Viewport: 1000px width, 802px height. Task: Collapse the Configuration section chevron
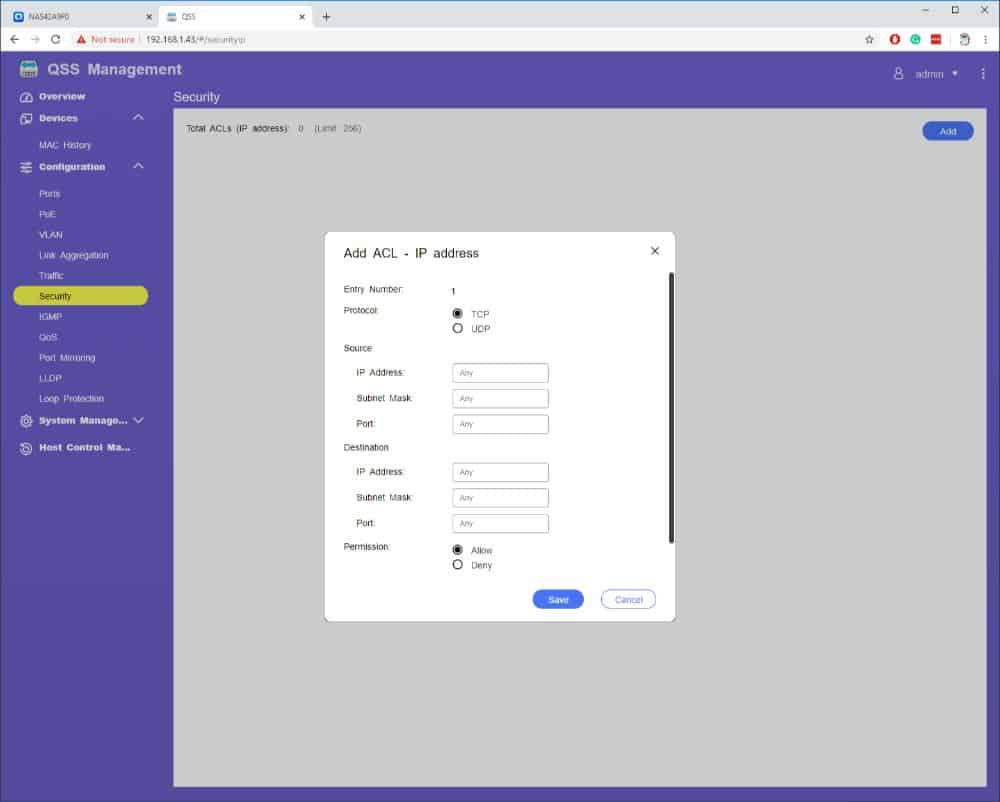click(x=138, y=167)
